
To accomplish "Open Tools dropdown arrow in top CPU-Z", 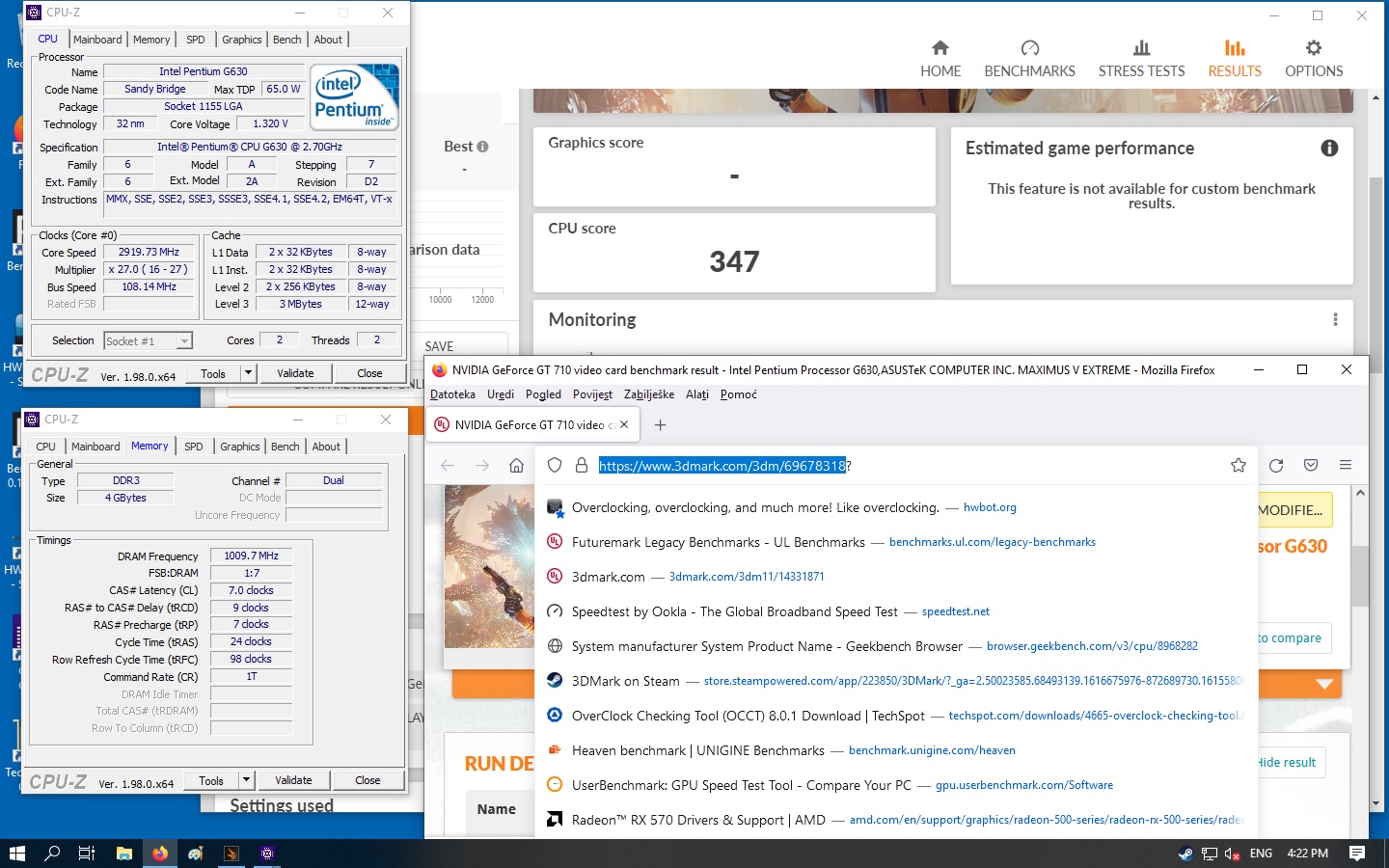I will (x=248, y=373).
